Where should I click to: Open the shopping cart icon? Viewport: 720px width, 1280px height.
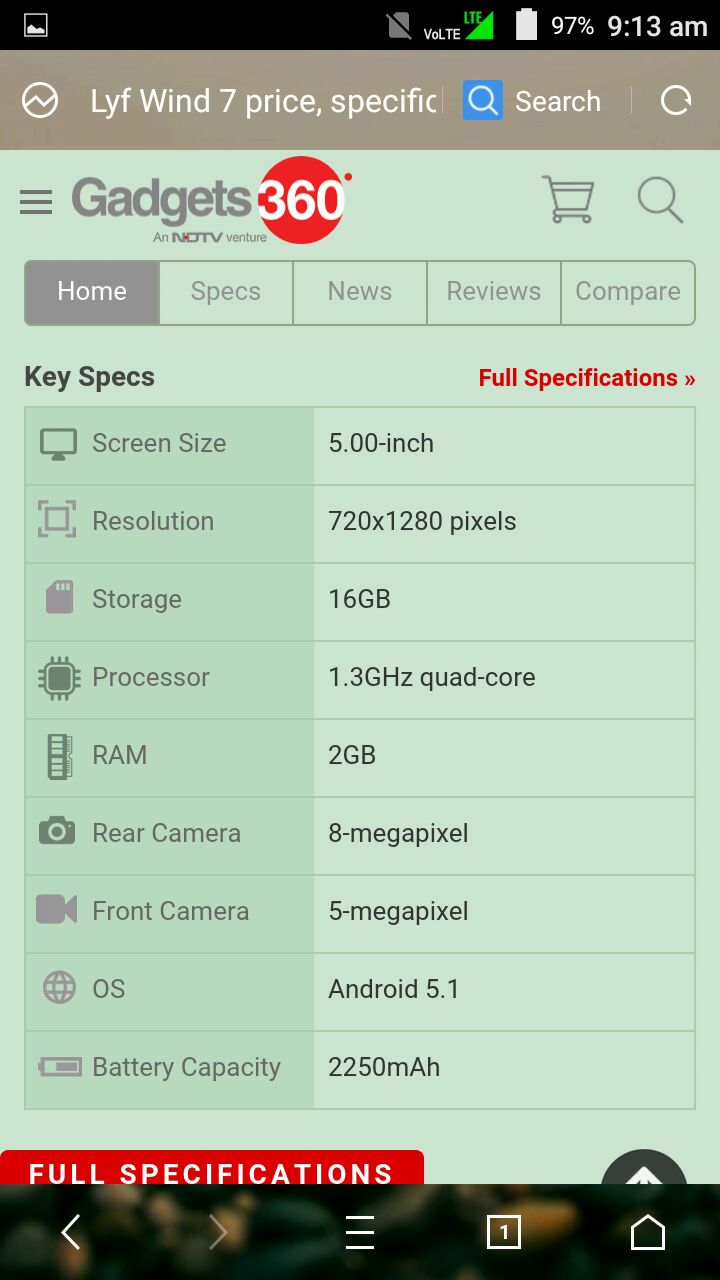pos(568,199)
